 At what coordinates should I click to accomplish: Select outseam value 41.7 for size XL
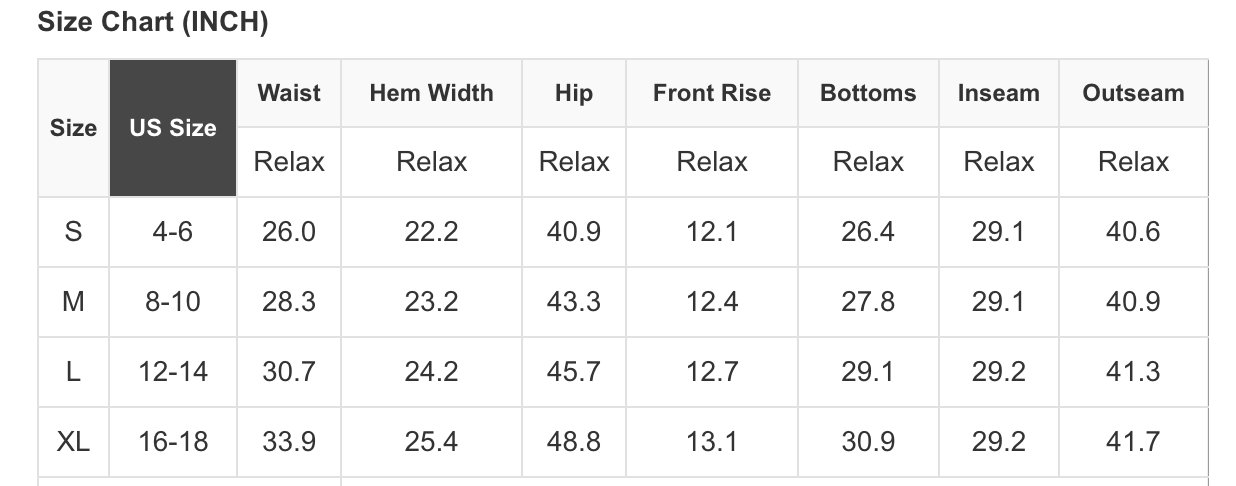[x=1133, y=441]
